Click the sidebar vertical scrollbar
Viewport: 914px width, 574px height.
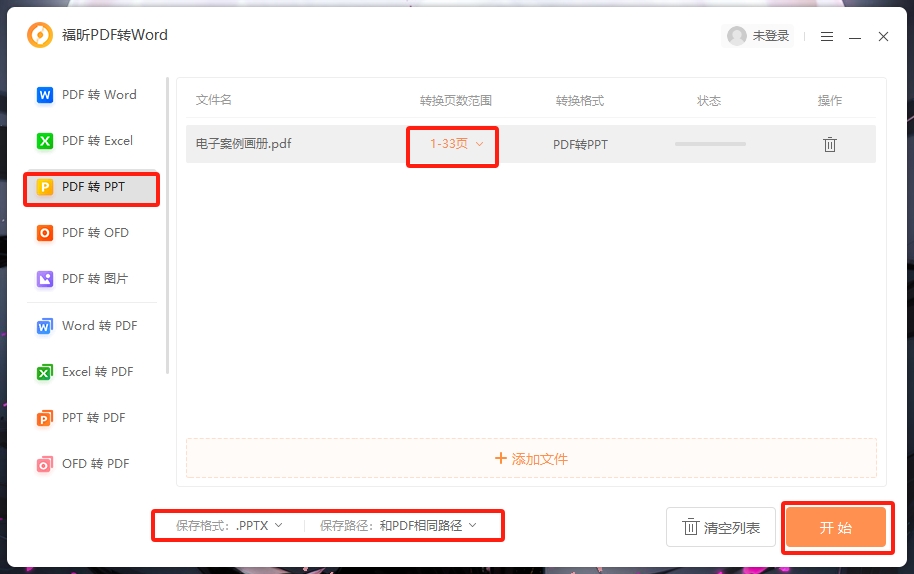pyautogui.click(x=167, y=225)
